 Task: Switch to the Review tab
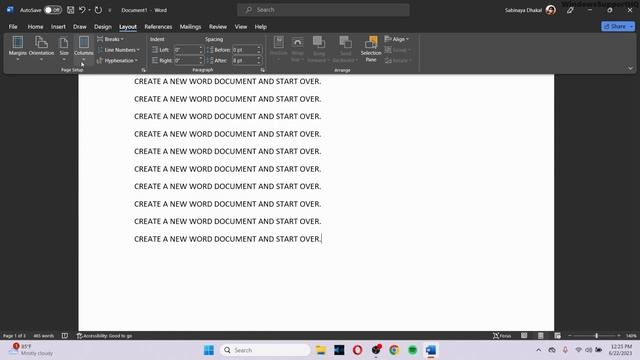coord(218,27)
